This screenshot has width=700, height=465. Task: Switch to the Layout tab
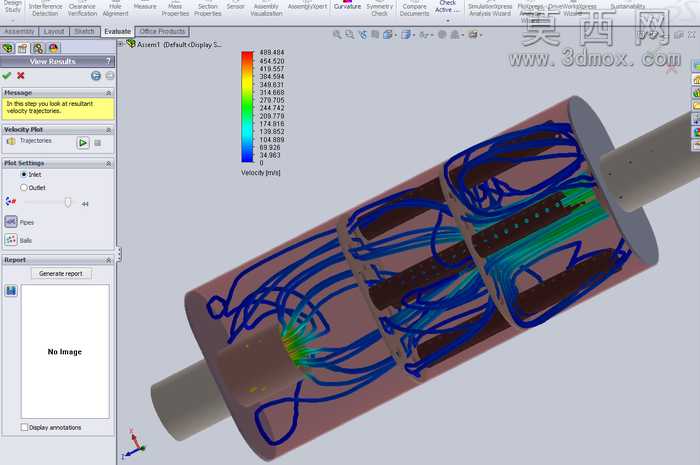(54, 31)
